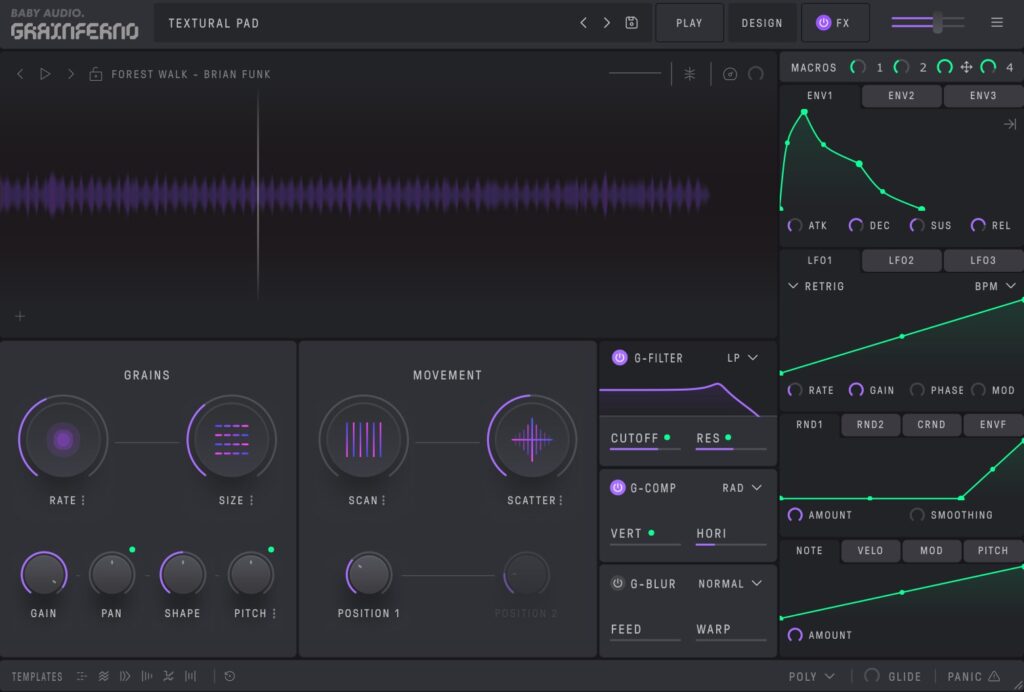
Task: Adjust the master volume slider
Action: (937, 22)
